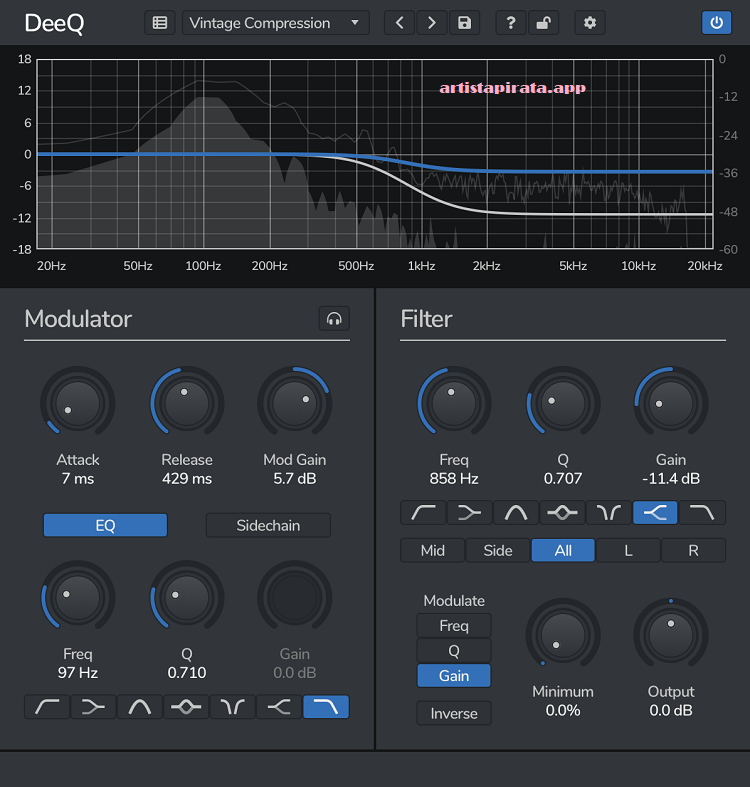
Task: Go to previous preset arrow
Action: click(400, 23)
